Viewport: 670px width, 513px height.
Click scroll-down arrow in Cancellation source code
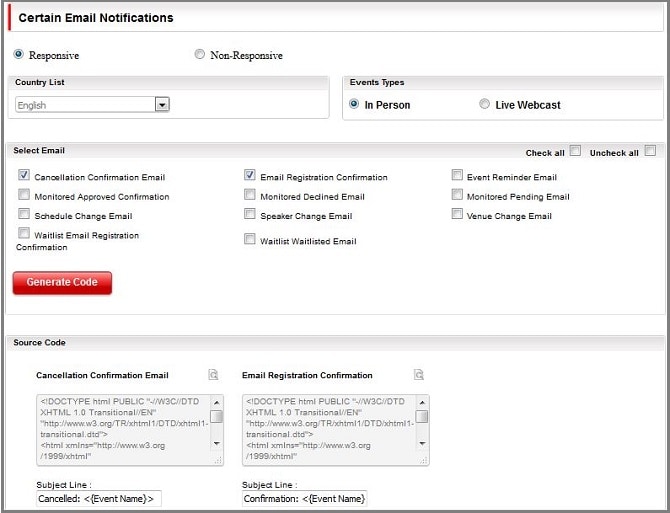217,443
